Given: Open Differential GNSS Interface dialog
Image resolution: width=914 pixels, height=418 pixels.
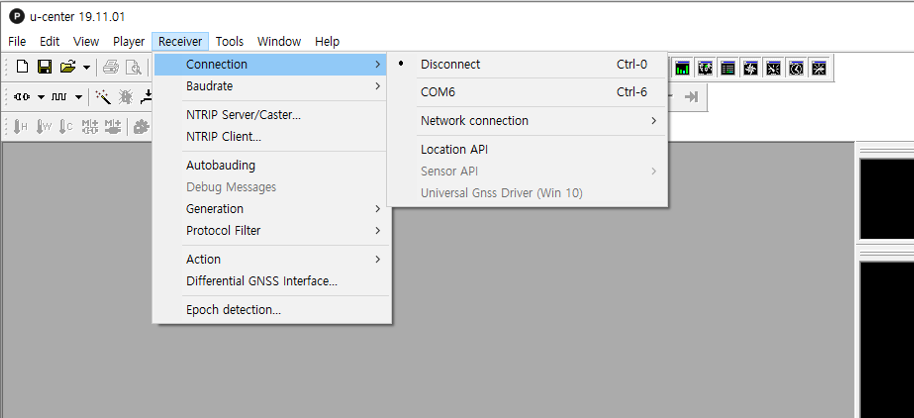Looking at the screenshot, I should coord(270,281).
